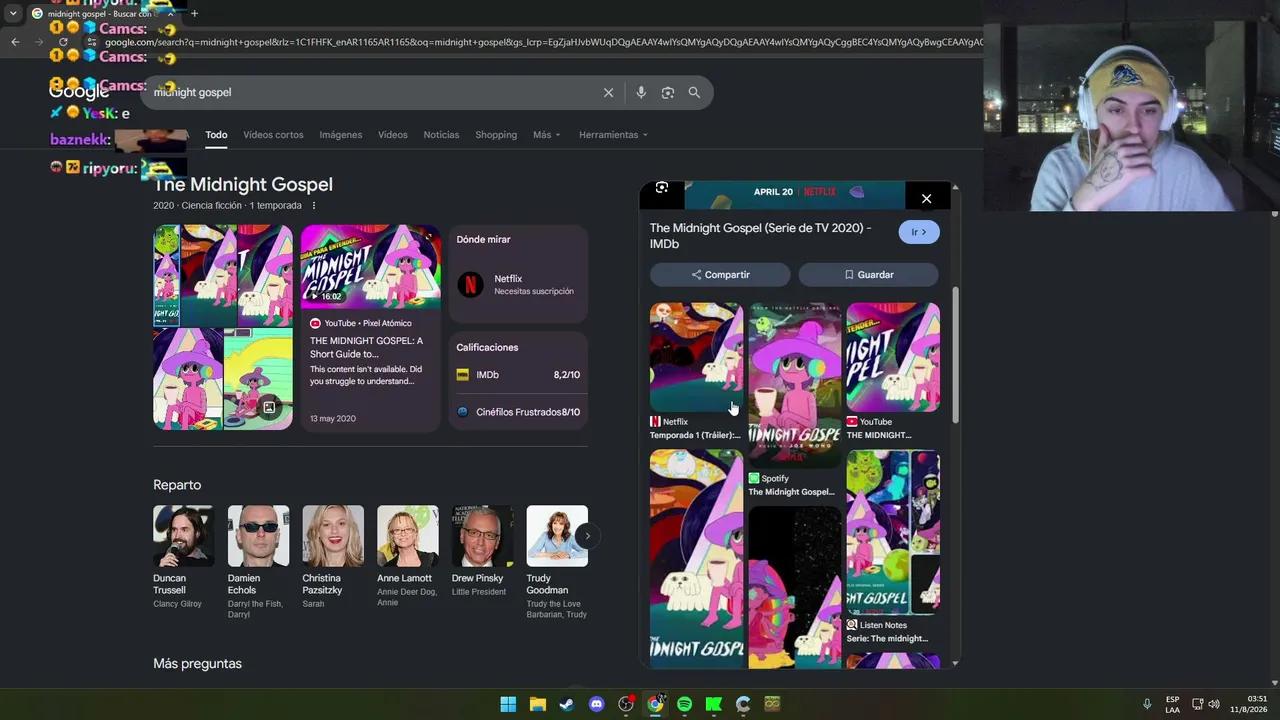
Task: Switch to the 'Videos cortos' tab
Action: (x=273, y=135)
